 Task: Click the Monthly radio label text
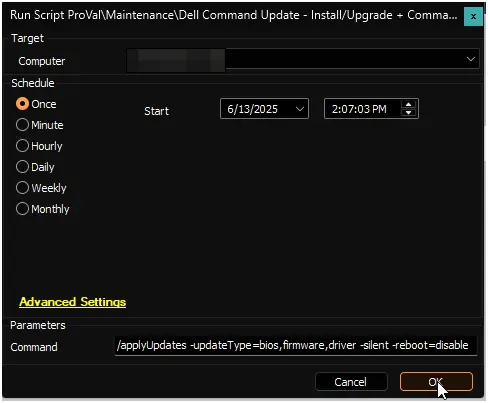(x=50, y=209)
